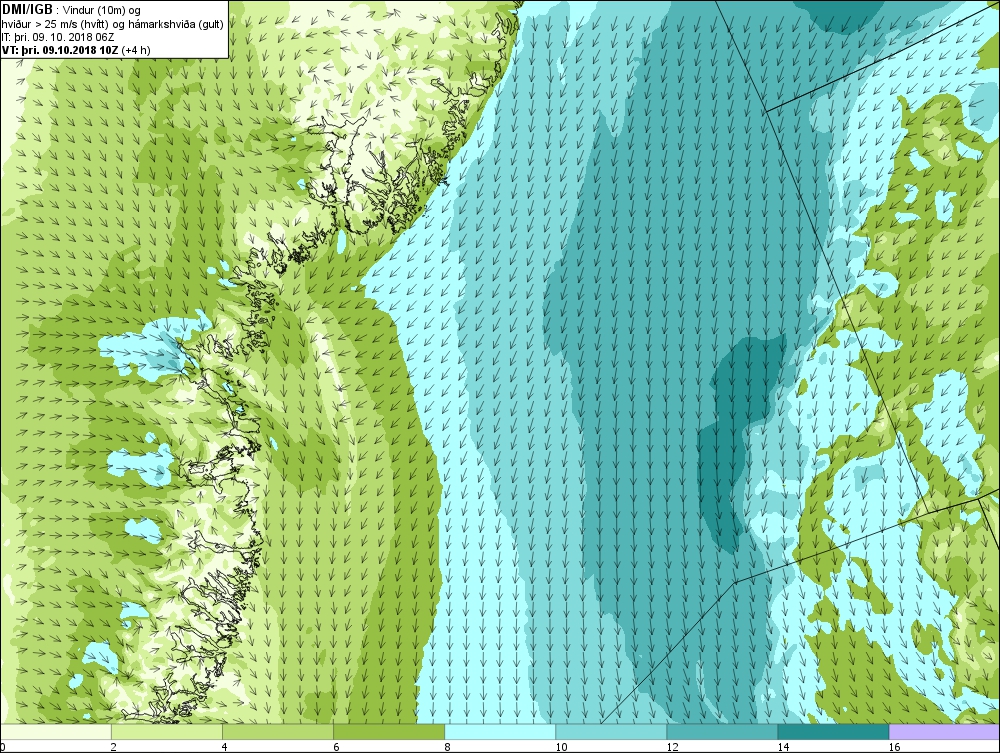
Task: Select the 8–10 m/s light cyan swatch
Action: click(500, 731)
